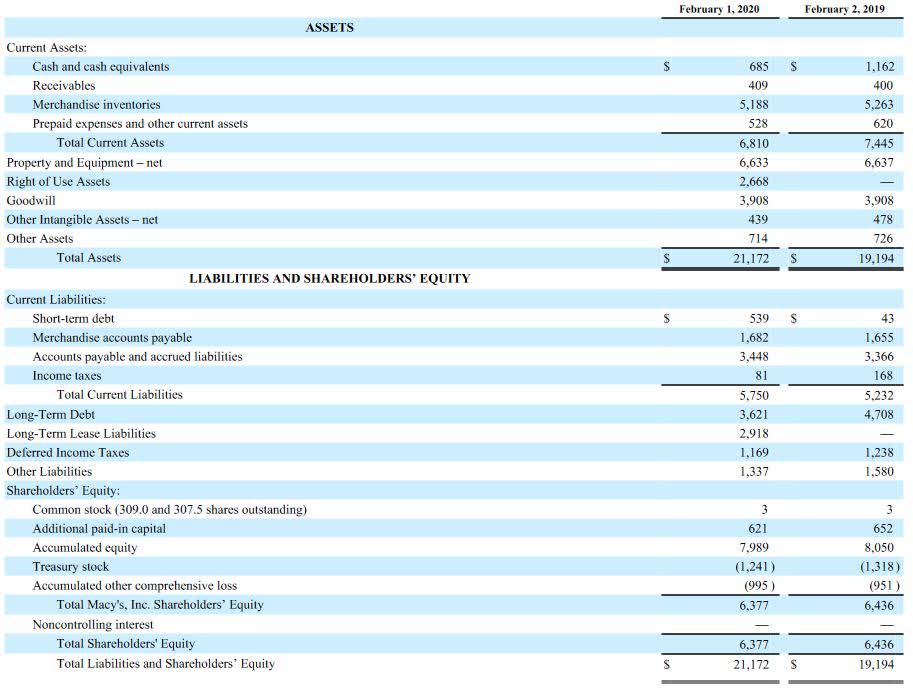The height and width of the screenshot is (691, 913).
Task: Select the Merchandise accounts payable row
Action: tap(113, 337)
